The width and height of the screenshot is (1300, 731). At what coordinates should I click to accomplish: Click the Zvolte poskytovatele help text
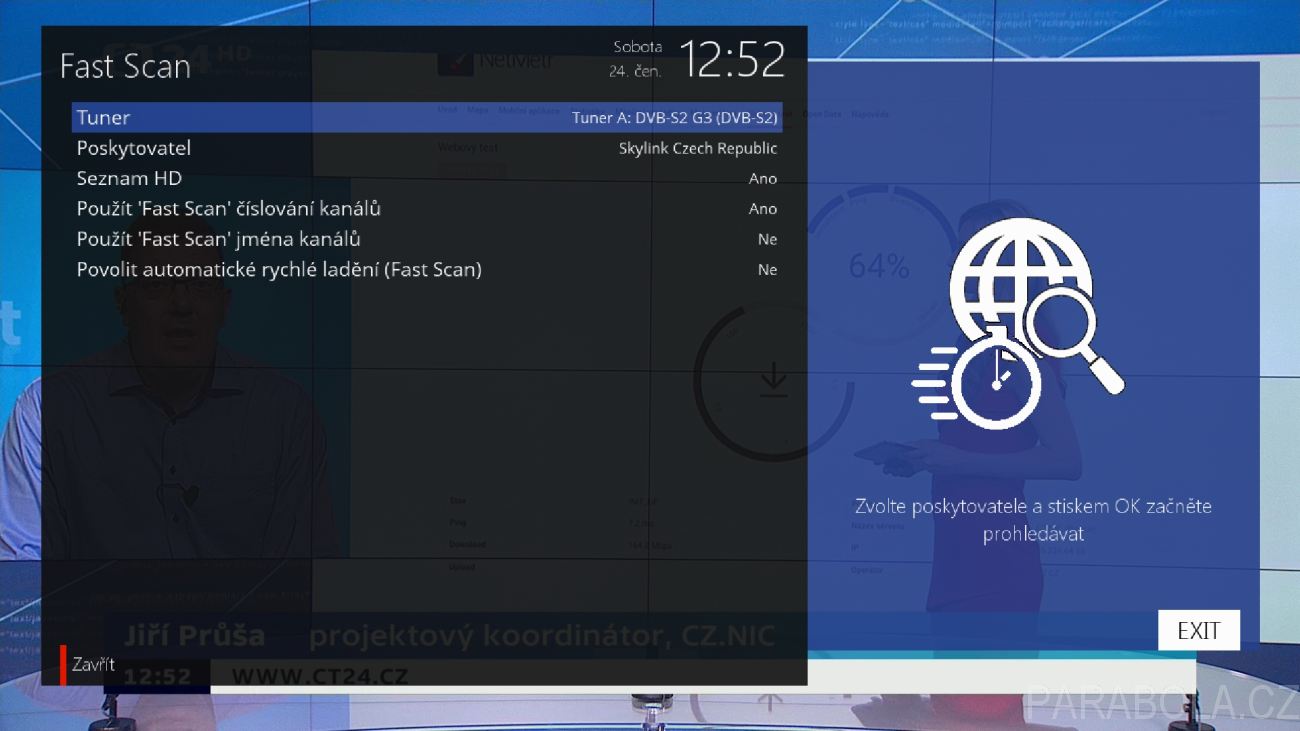tap(1033, 520)
